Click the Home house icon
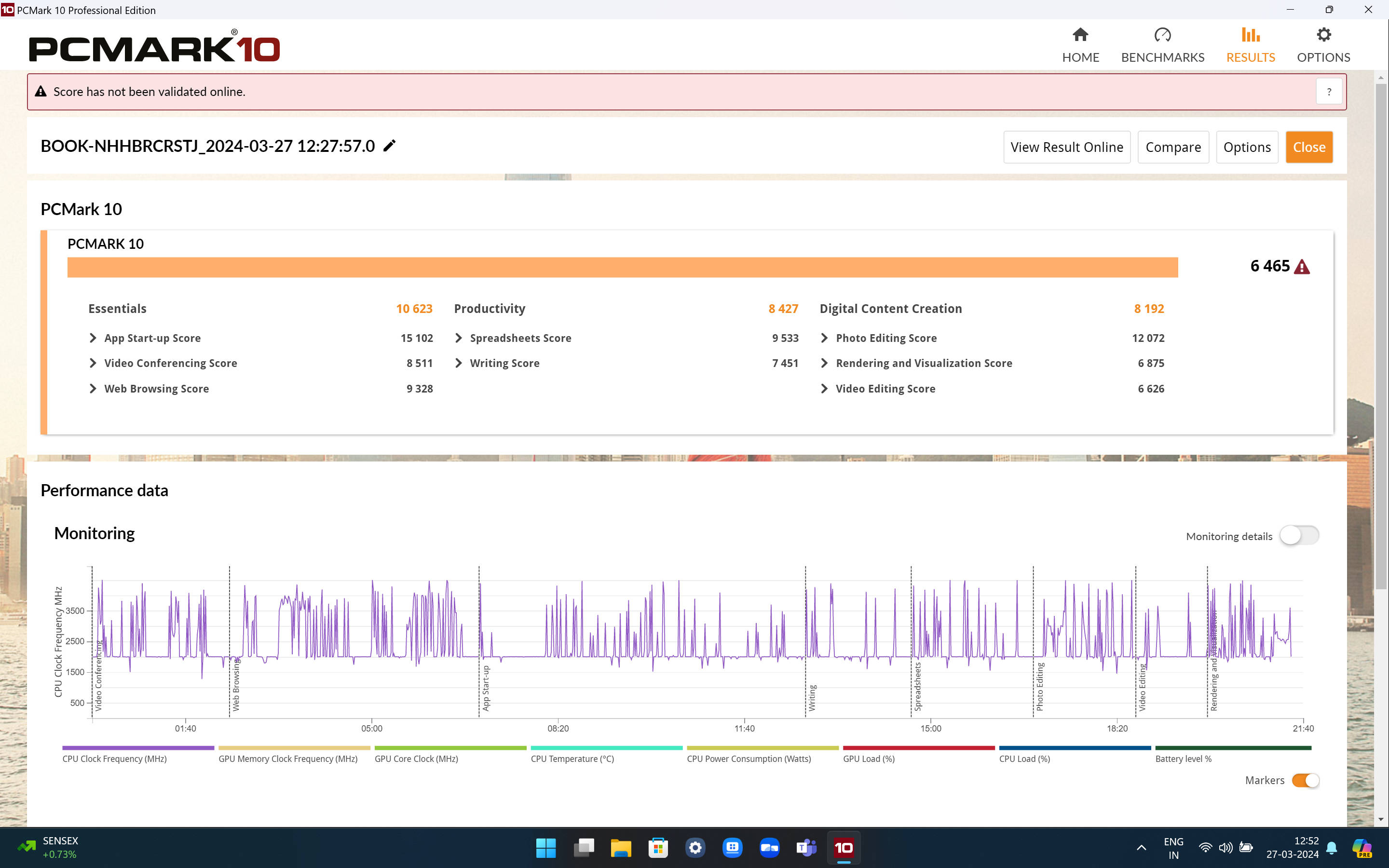This screenshot has width=1389, height=868. [x=1080, y=35]
